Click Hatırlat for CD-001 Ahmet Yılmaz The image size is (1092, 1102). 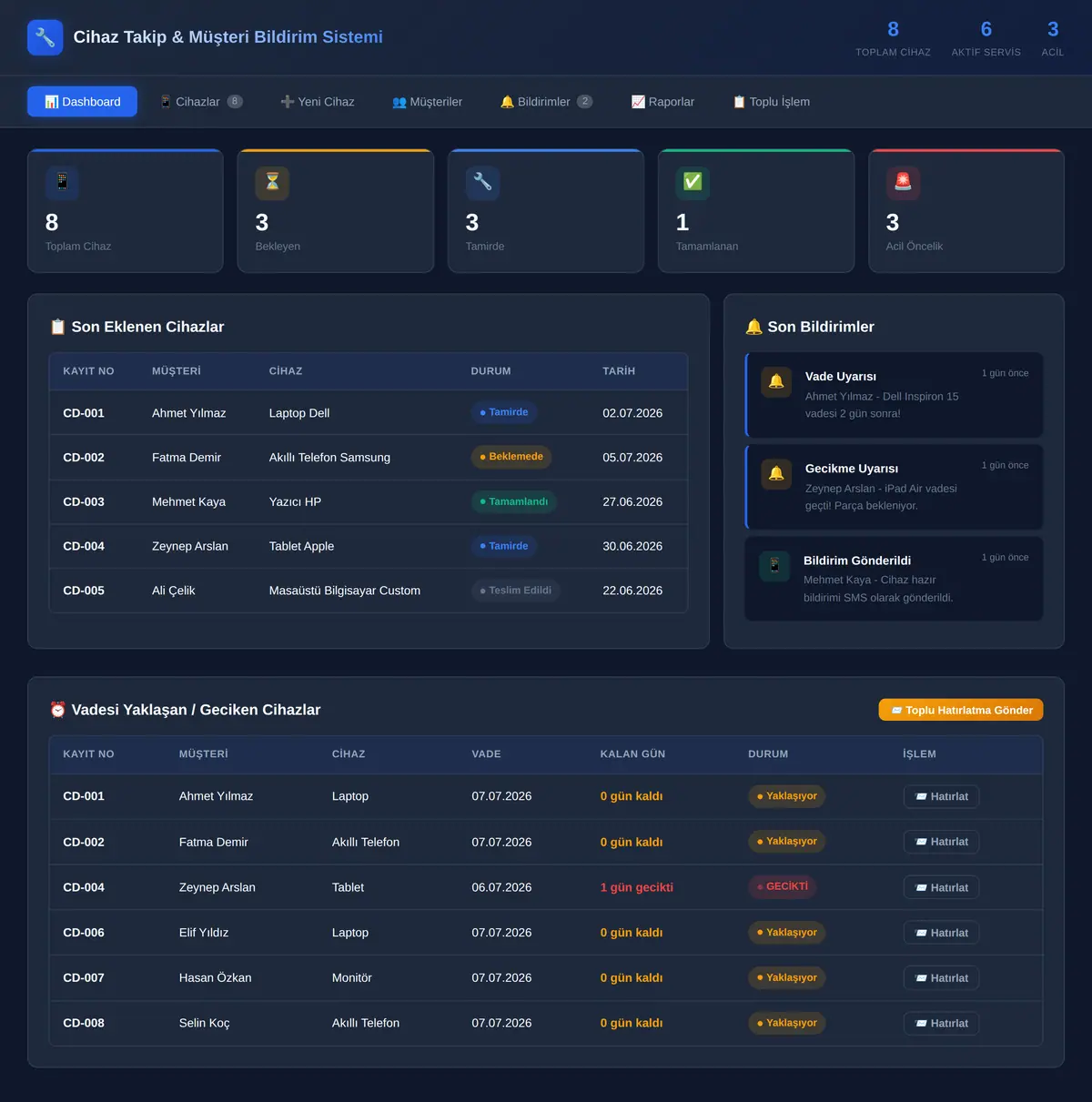[941, 796]
